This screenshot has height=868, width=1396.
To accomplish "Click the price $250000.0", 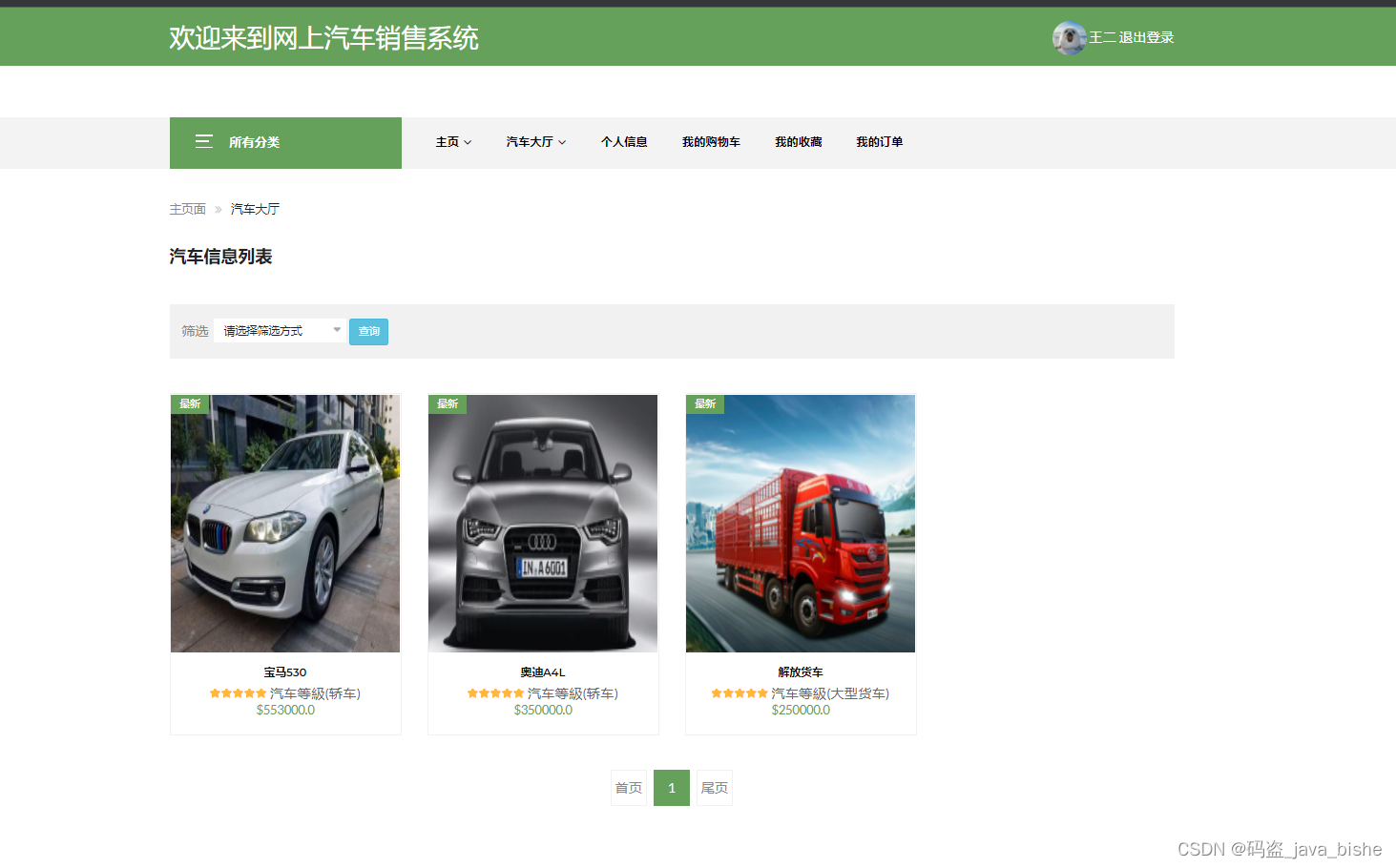I will tap(801, 710).
